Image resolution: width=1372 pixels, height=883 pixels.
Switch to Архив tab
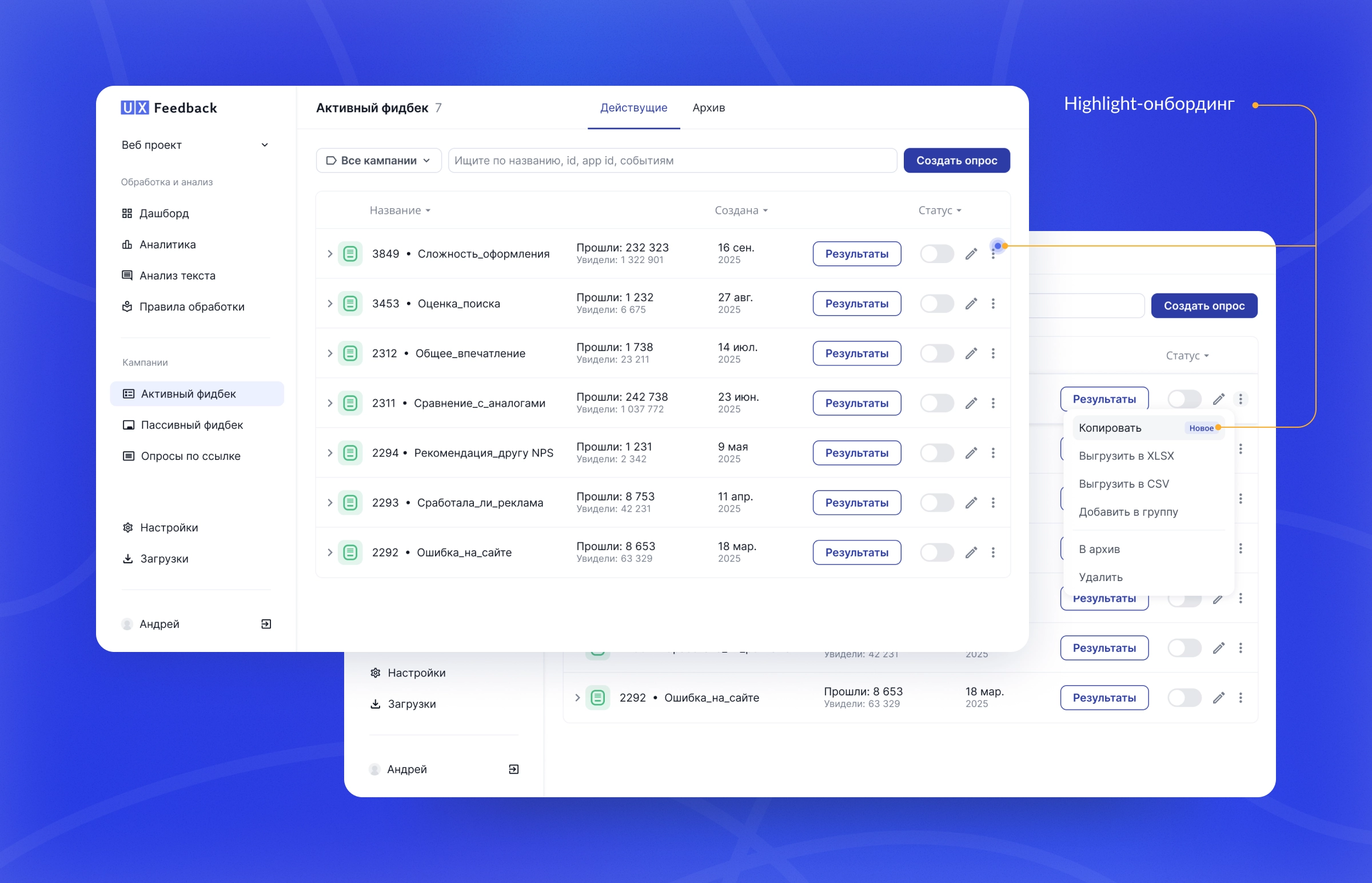pos(708,108)
